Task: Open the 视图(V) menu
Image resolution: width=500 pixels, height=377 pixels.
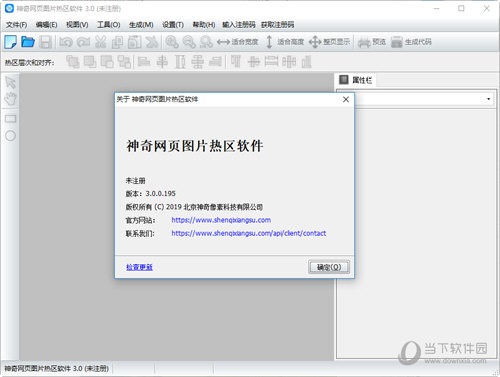Action: [77, 25]
